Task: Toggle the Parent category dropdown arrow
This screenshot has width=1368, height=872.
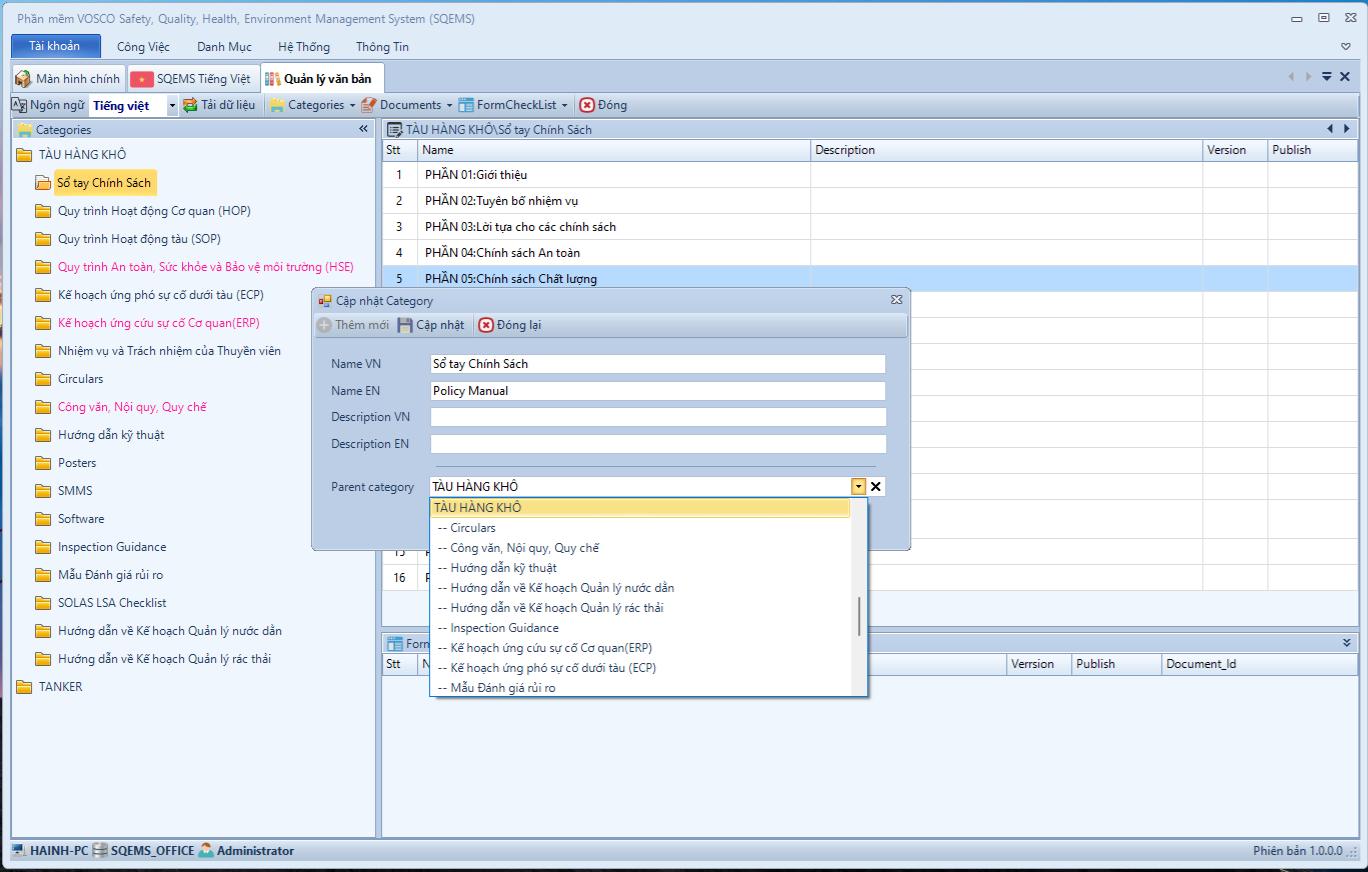Action: [x=858, y=487]
